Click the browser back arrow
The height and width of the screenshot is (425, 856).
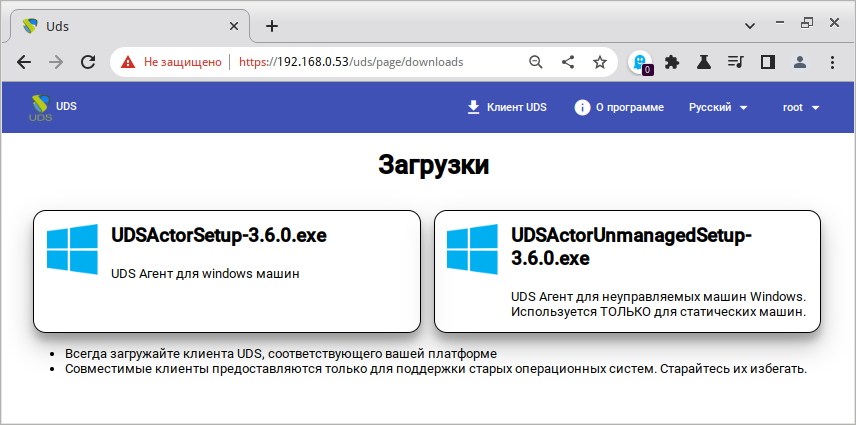24,62
